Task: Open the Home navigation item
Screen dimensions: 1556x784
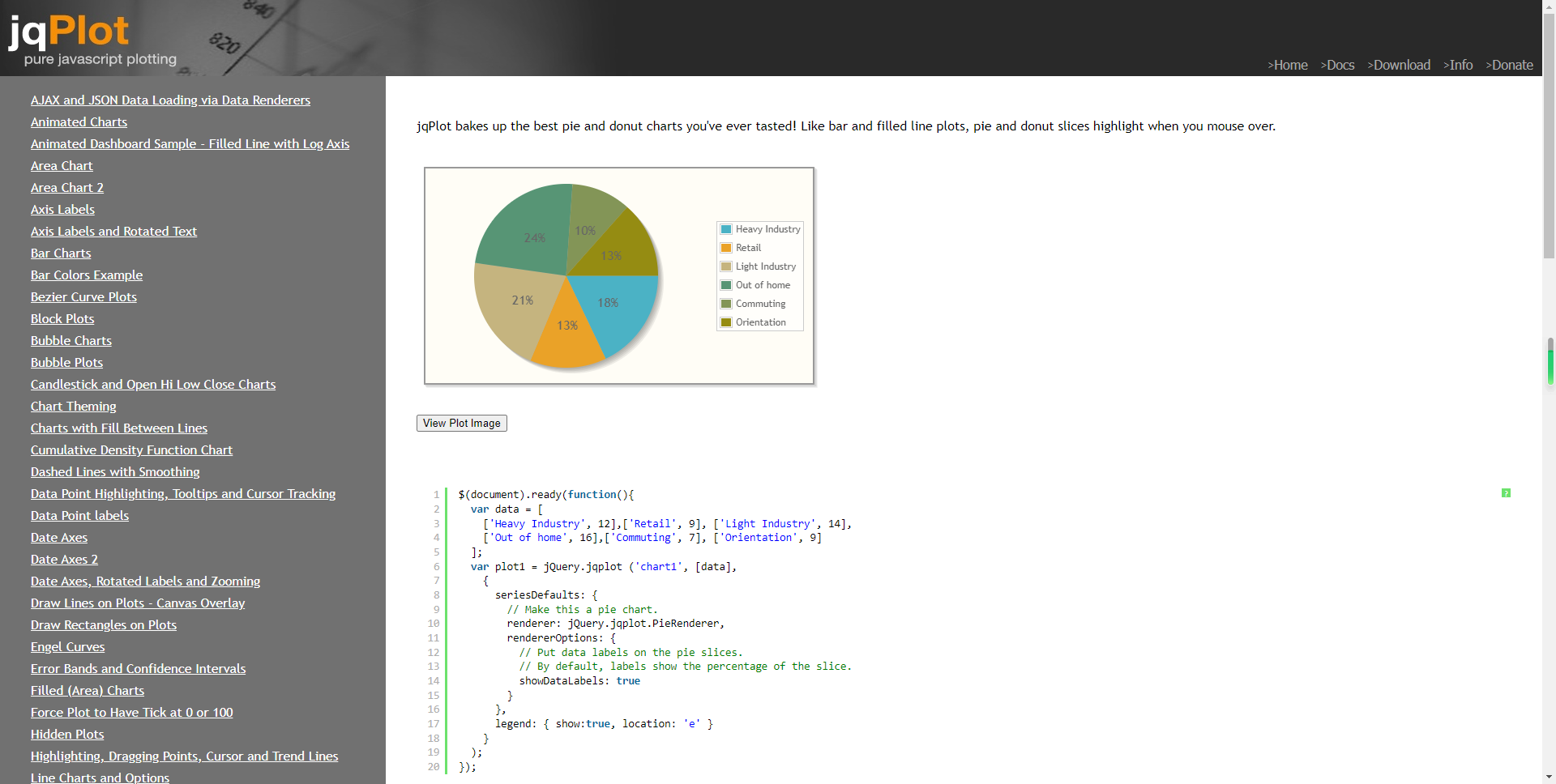Action: coord(1288,65)
